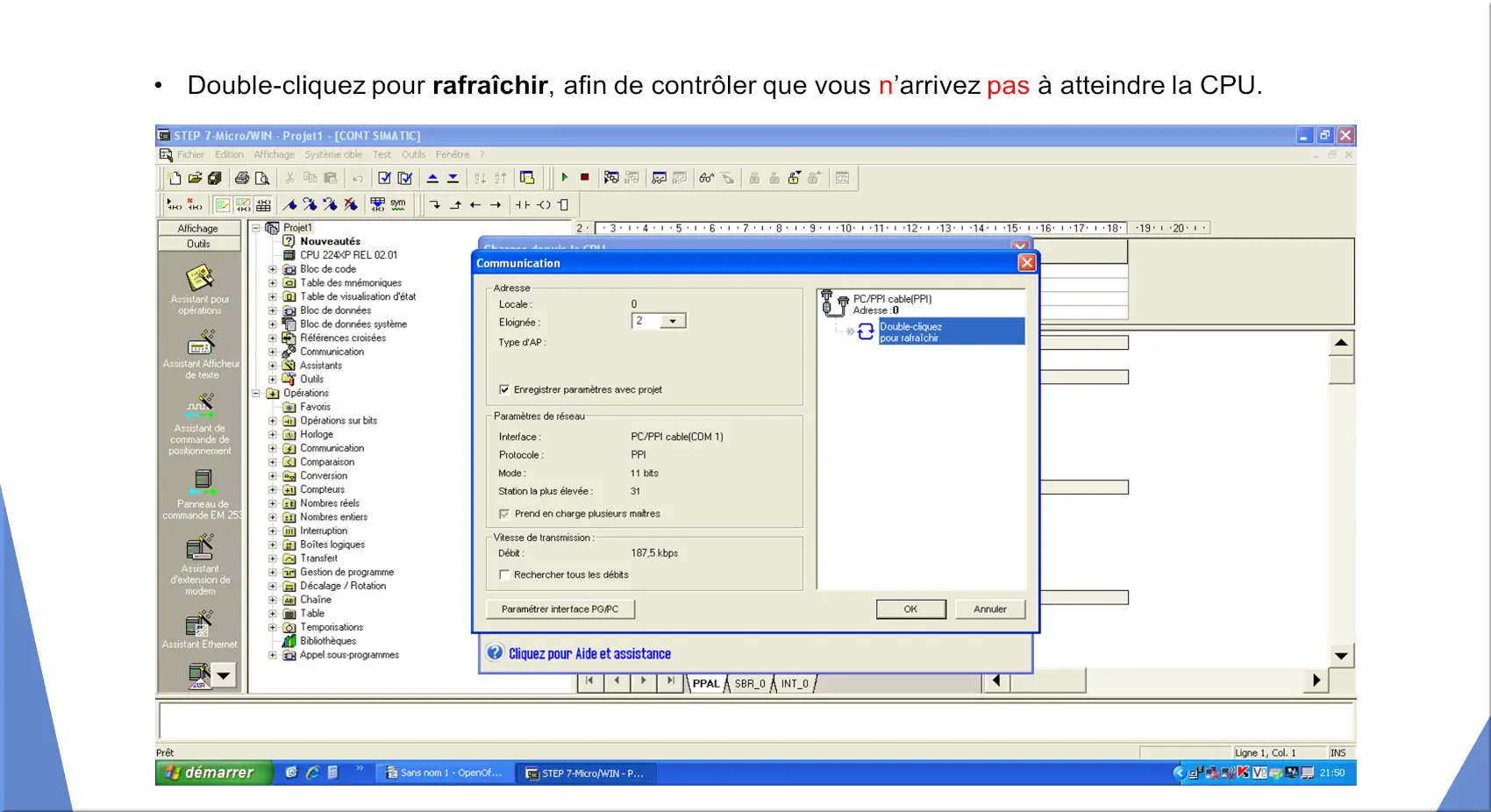Save the project with the diskette icon
This screenshot has height=812, width=1491.
pos(214,178)
